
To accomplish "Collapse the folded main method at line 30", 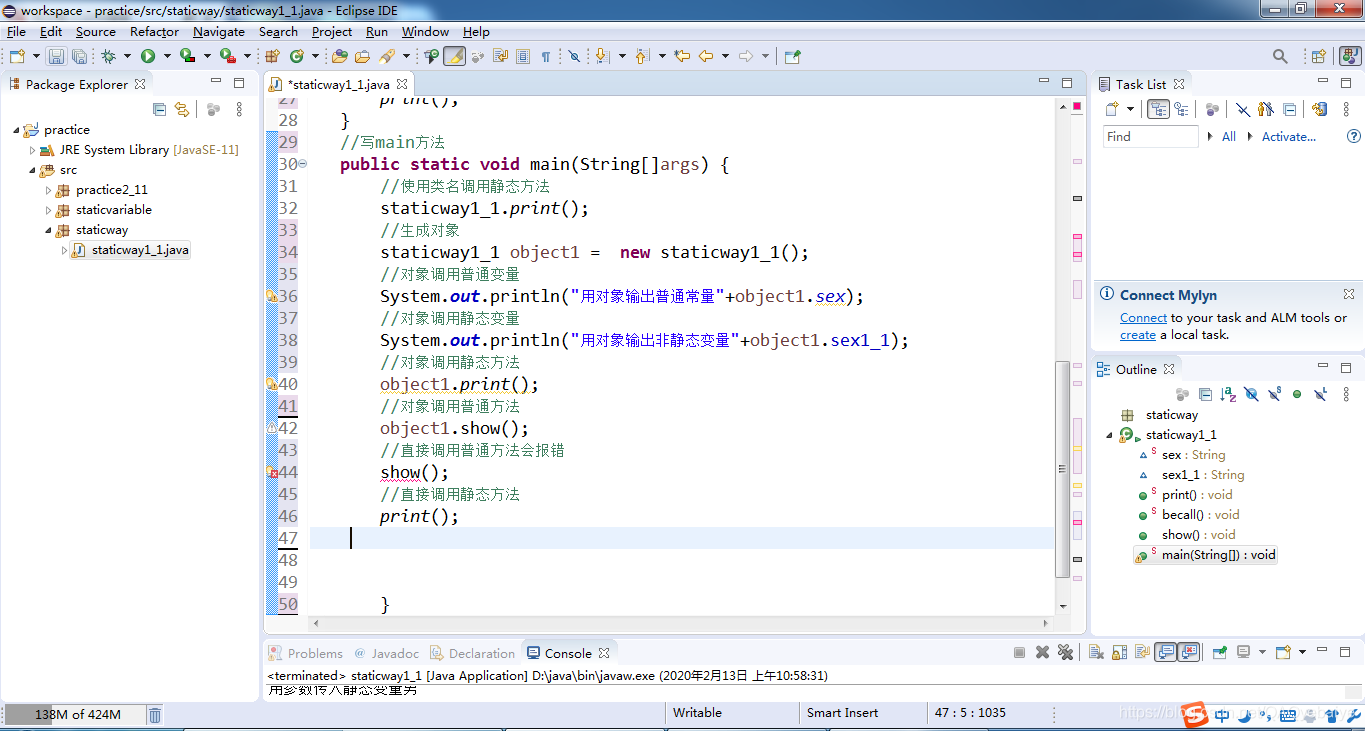I will click(303, 164).
